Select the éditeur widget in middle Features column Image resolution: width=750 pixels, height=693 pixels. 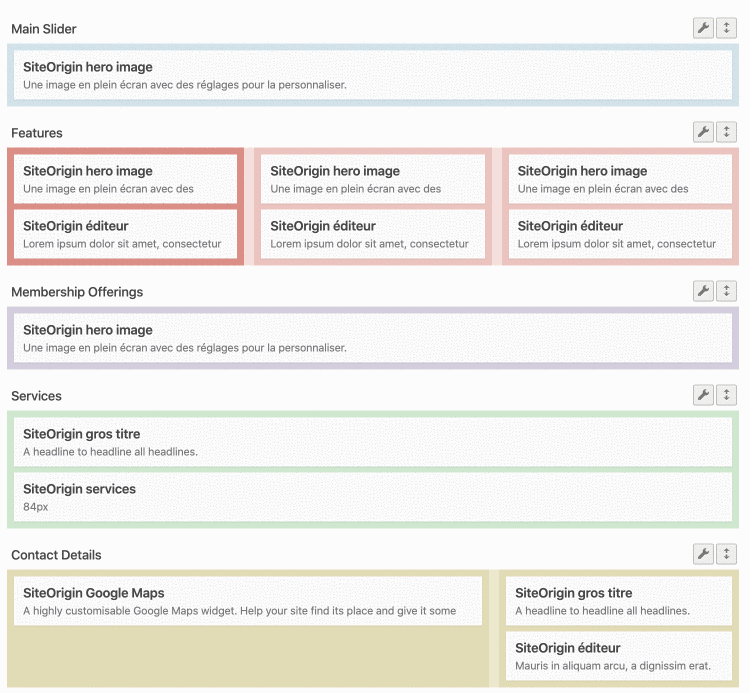tap(372, 234)
